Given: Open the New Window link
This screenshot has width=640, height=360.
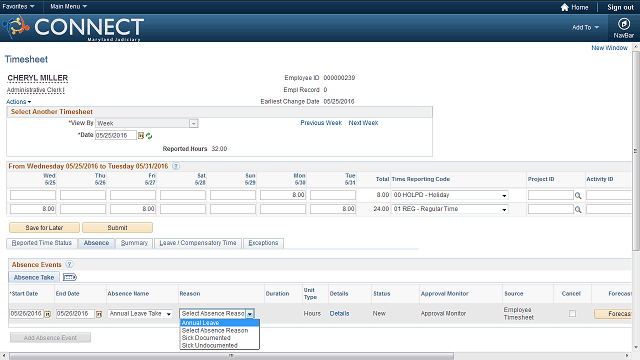Looking at the screenshot, I should pyautogui.click(x=609, y=48).
